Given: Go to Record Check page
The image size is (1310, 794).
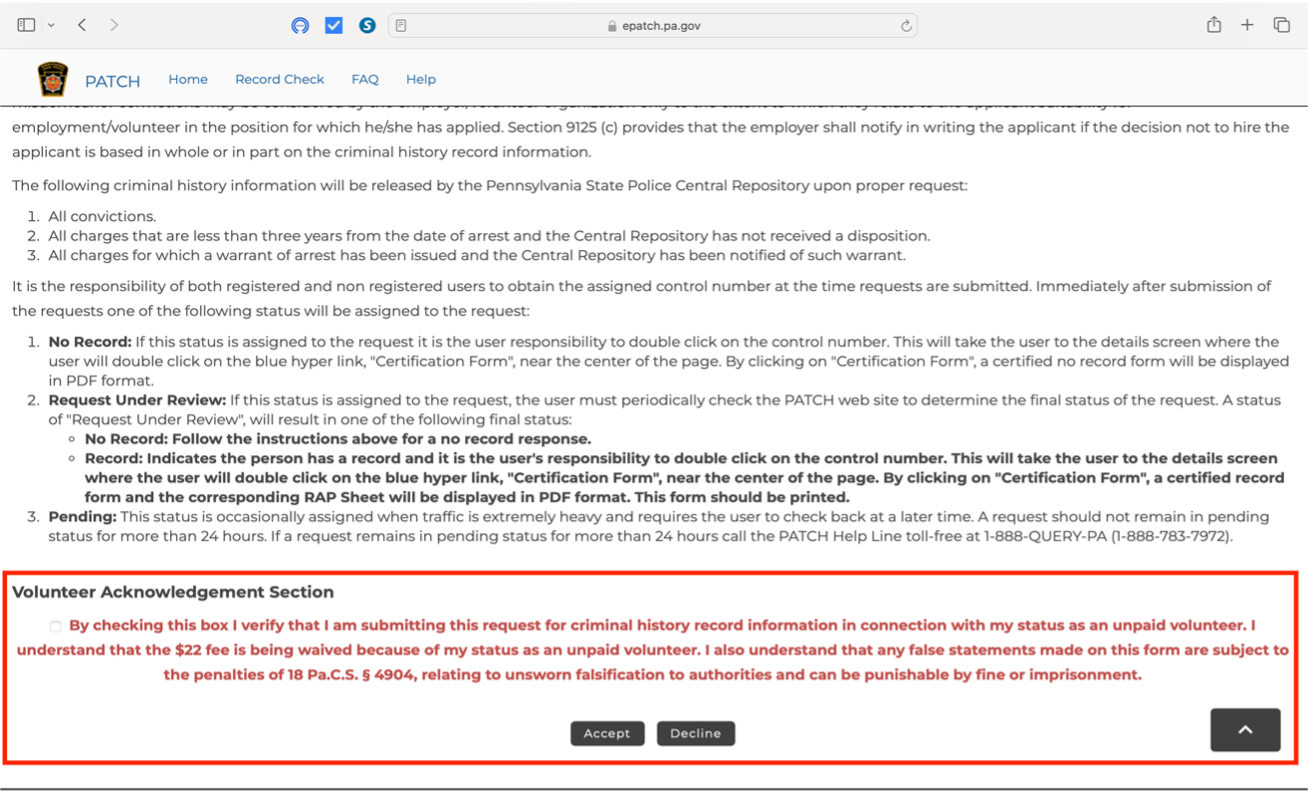Looking at the screenshot, I should (x=279, y=79).
